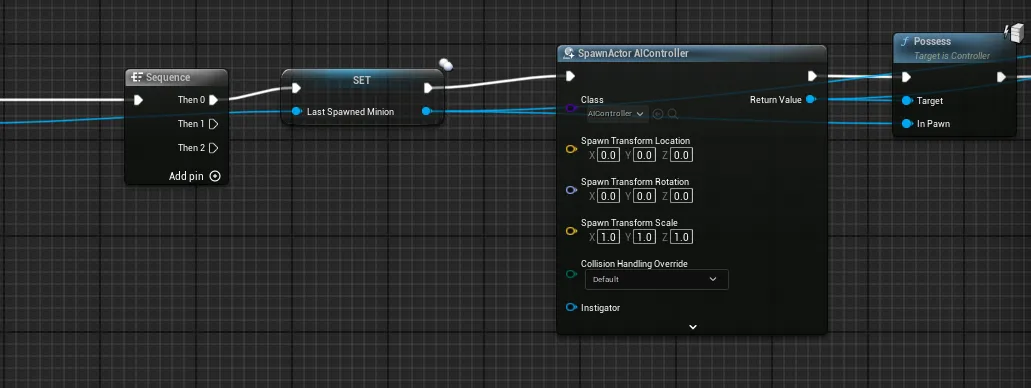
Task: Click SpawnActor input execution pin
Action: click(x=570, y=77)
